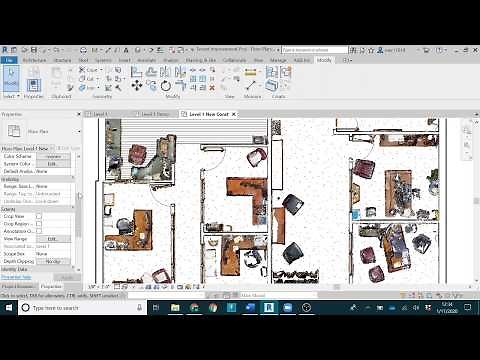Select the Modify arrow tool
The height and width of the screenshot is (360, 480).
(11, 78)
